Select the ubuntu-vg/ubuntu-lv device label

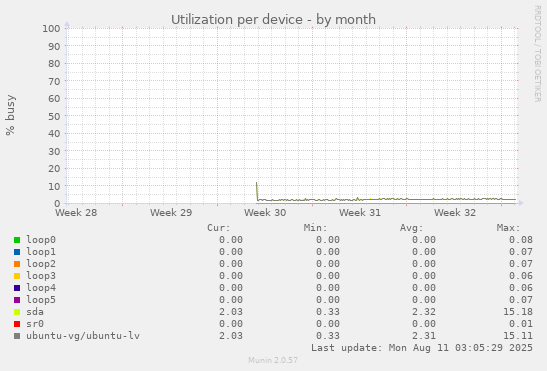coord(83,336)
